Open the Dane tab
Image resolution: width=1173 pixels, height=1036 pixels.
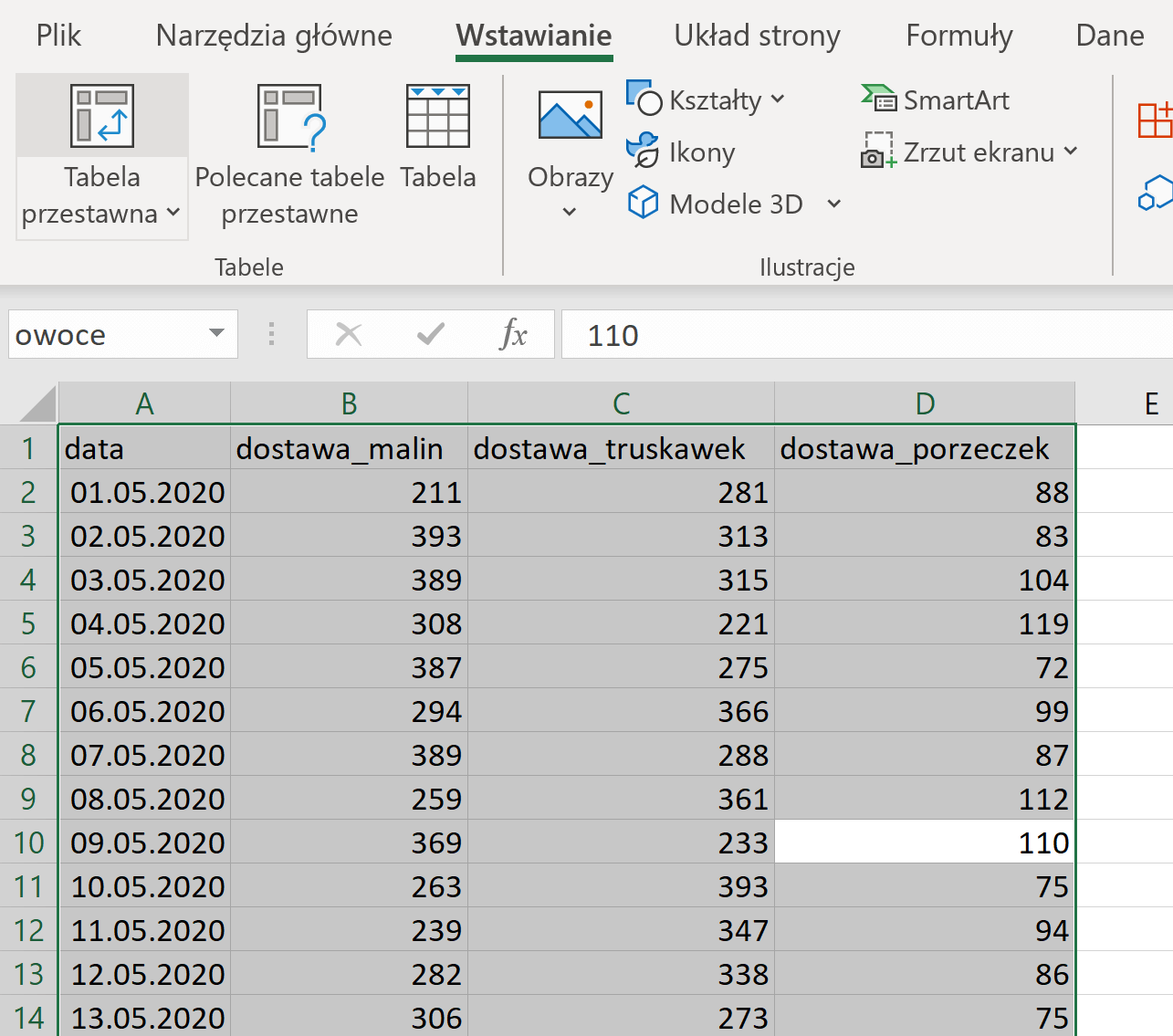click(1110, 36)
